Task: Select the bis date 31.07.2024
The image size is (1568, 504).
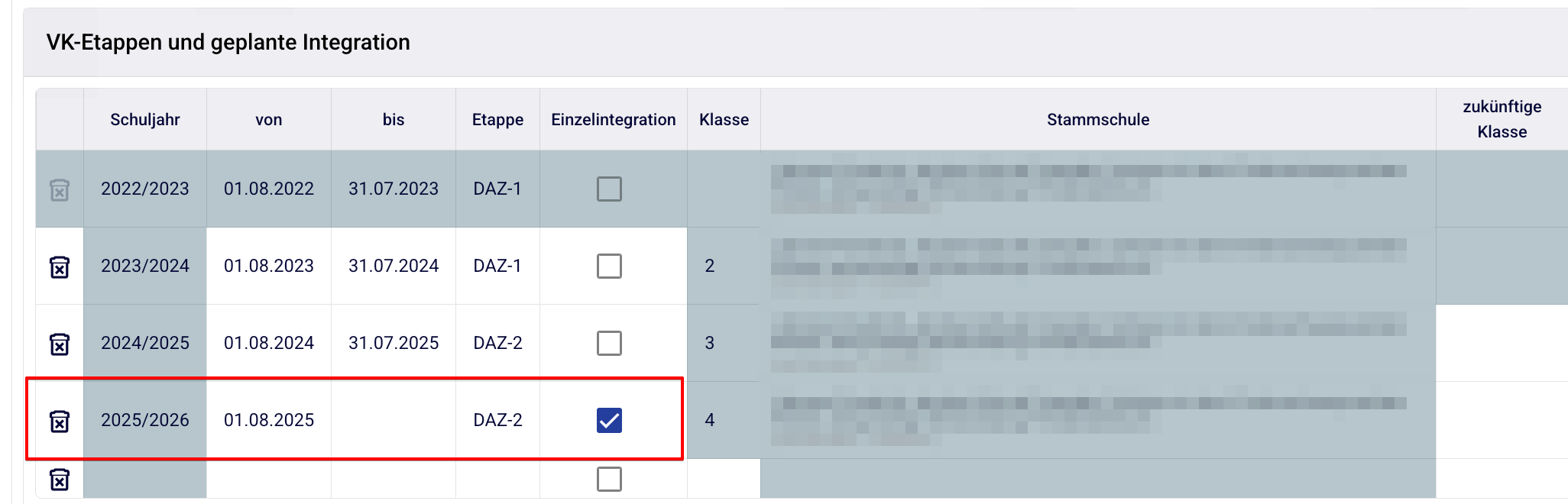Action: (x=393, y=266)
